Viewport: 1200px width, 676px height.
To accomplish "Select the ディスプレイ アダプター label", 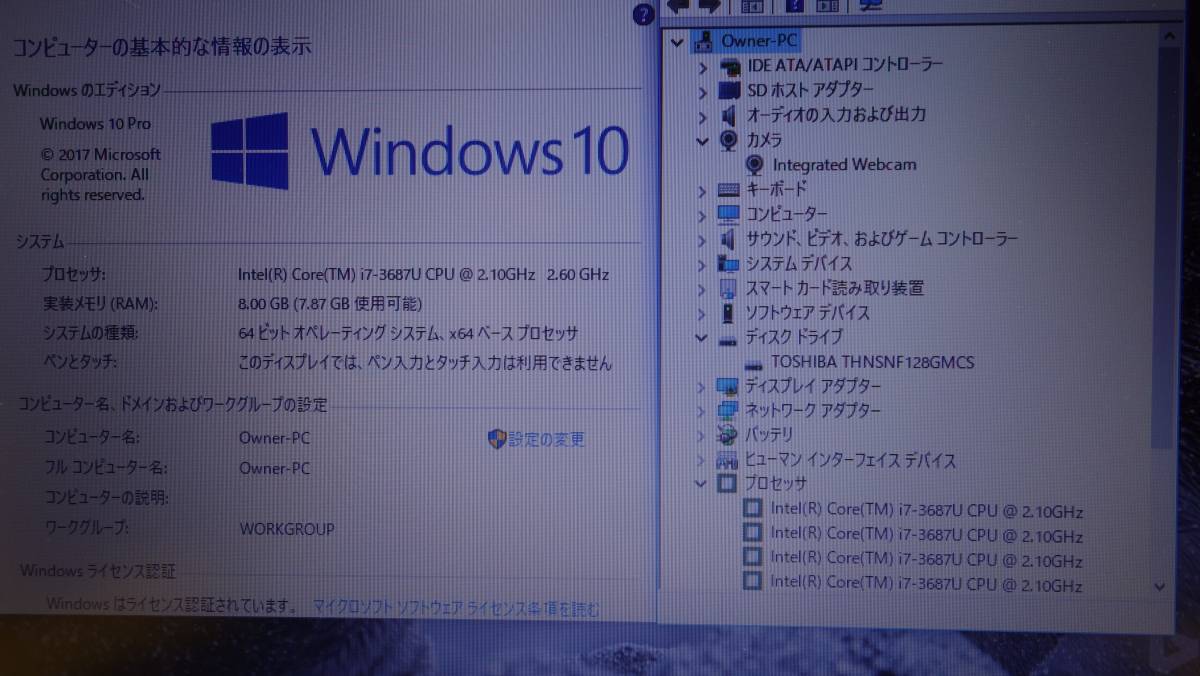I will tap(813, 386).
